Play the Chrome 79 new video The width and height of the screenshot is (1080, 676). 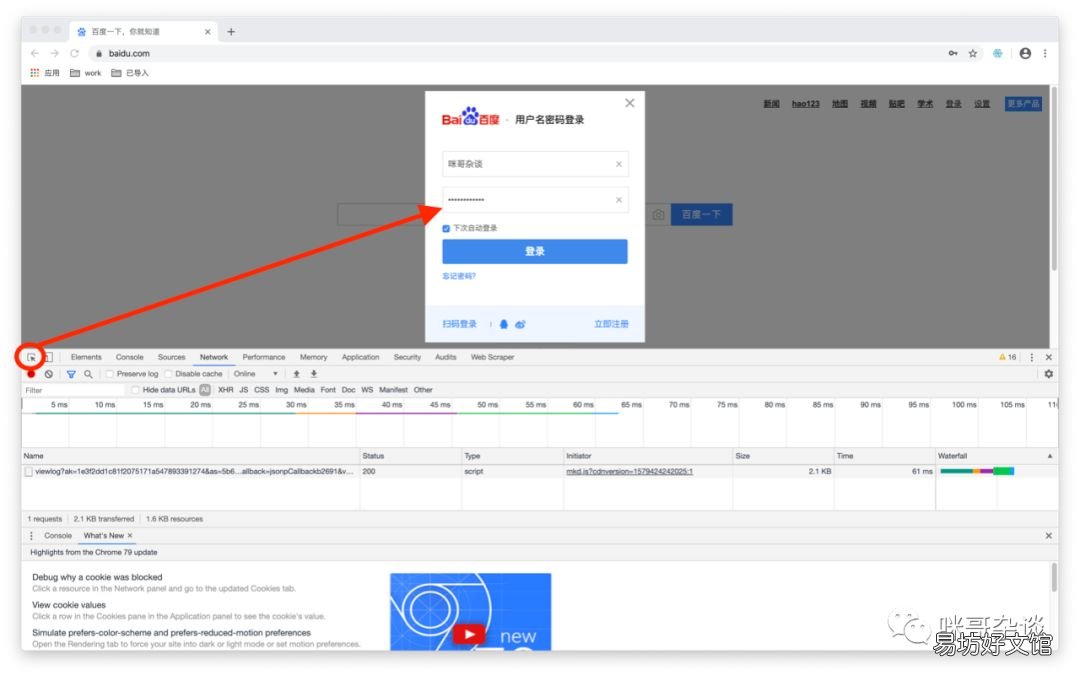coord(469,634)
